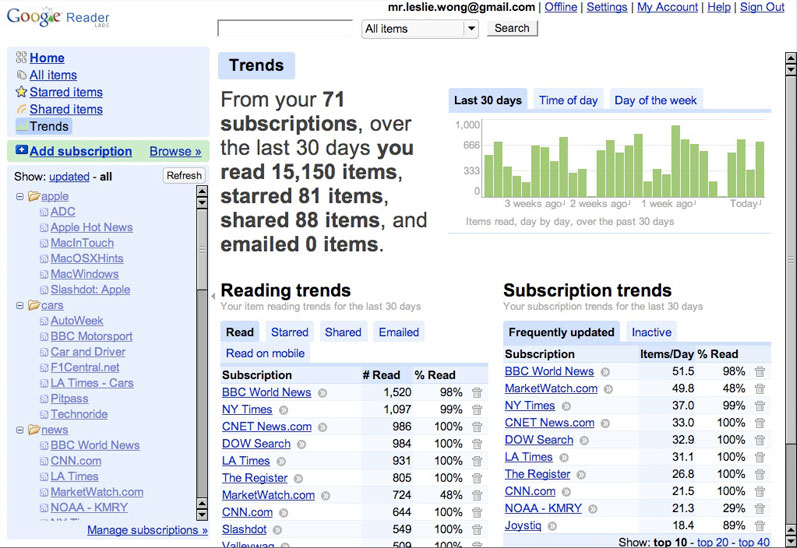Click the search input field
Screen dimensions: 797x548
click(x=285, y=28)
